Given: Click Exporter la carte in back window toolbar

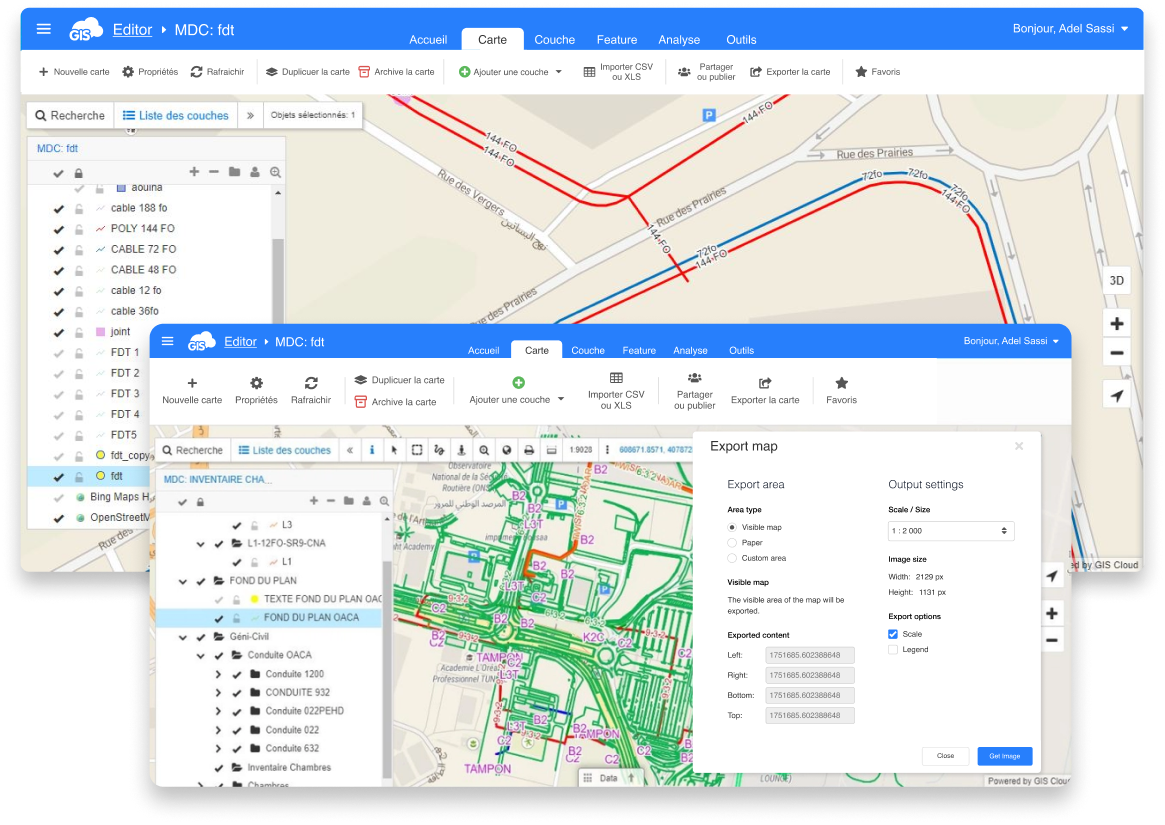Looking at the screenshot, I should 790,72.
